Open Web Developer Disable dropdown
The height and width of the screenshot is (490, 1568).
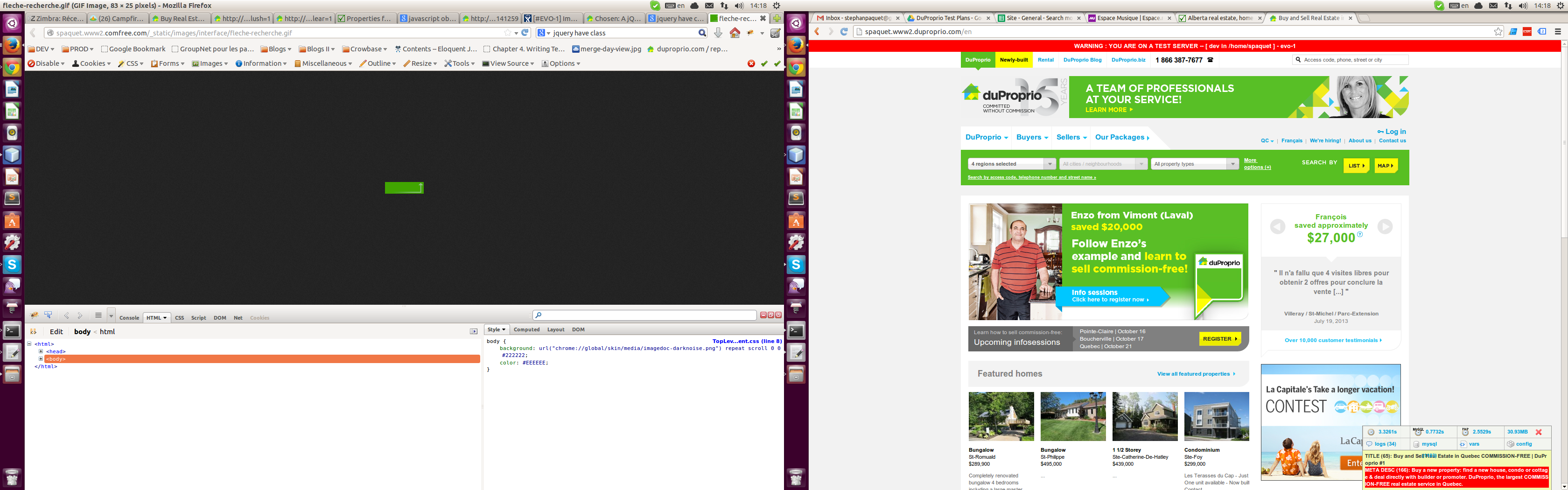pyautogui.click(x=46, y=63)
